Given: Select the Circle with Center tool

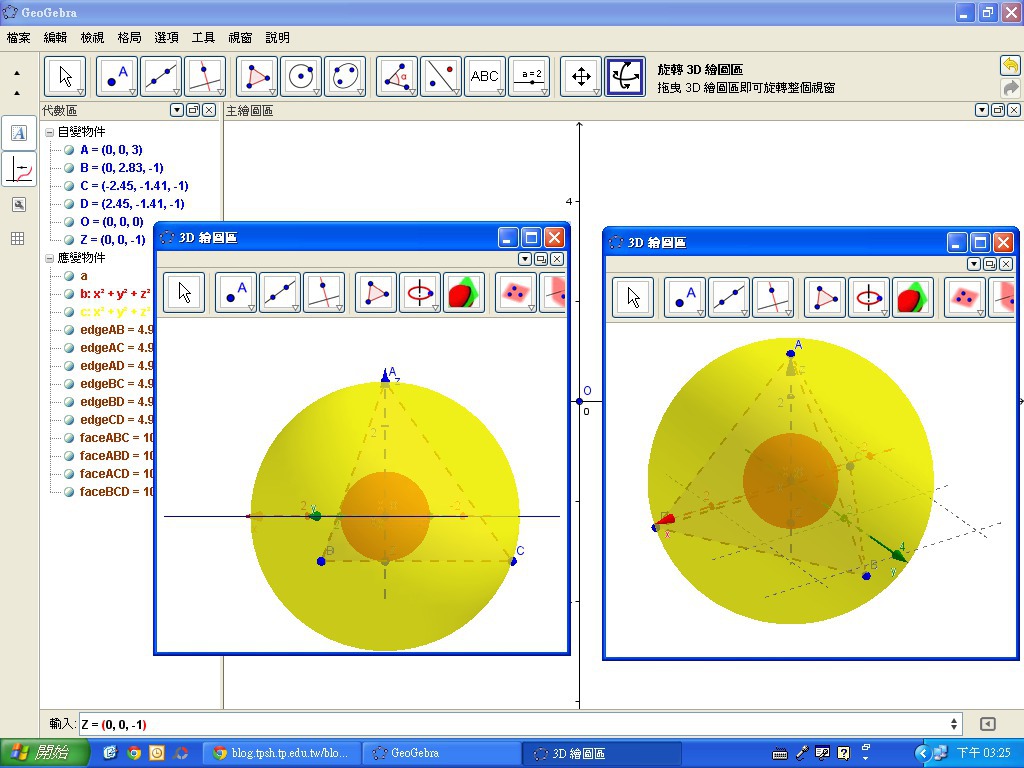Looking at the screenshot, I should [301, 76].
